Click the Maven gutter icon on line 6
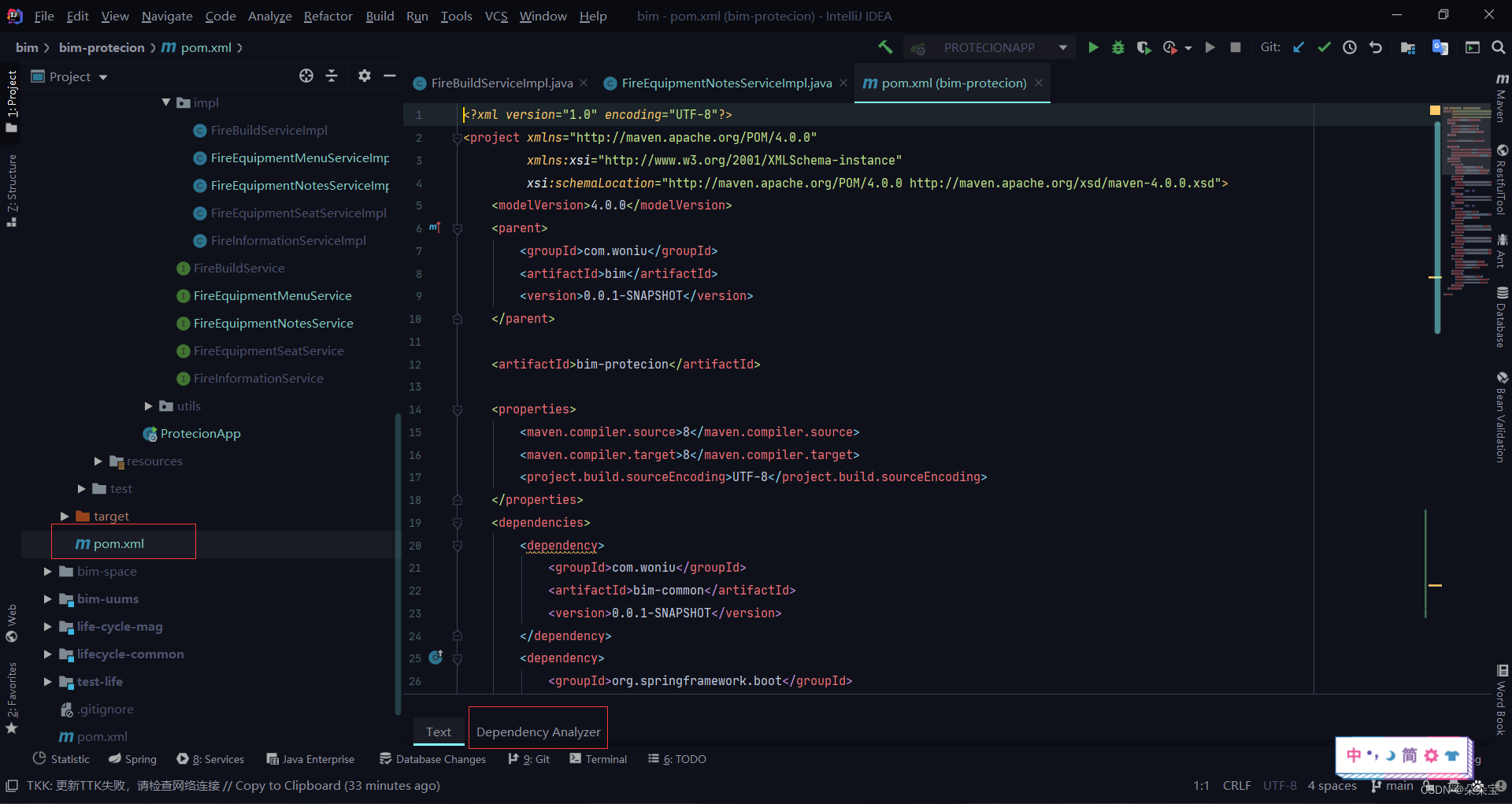1512x804 pixels. (435, 228)
